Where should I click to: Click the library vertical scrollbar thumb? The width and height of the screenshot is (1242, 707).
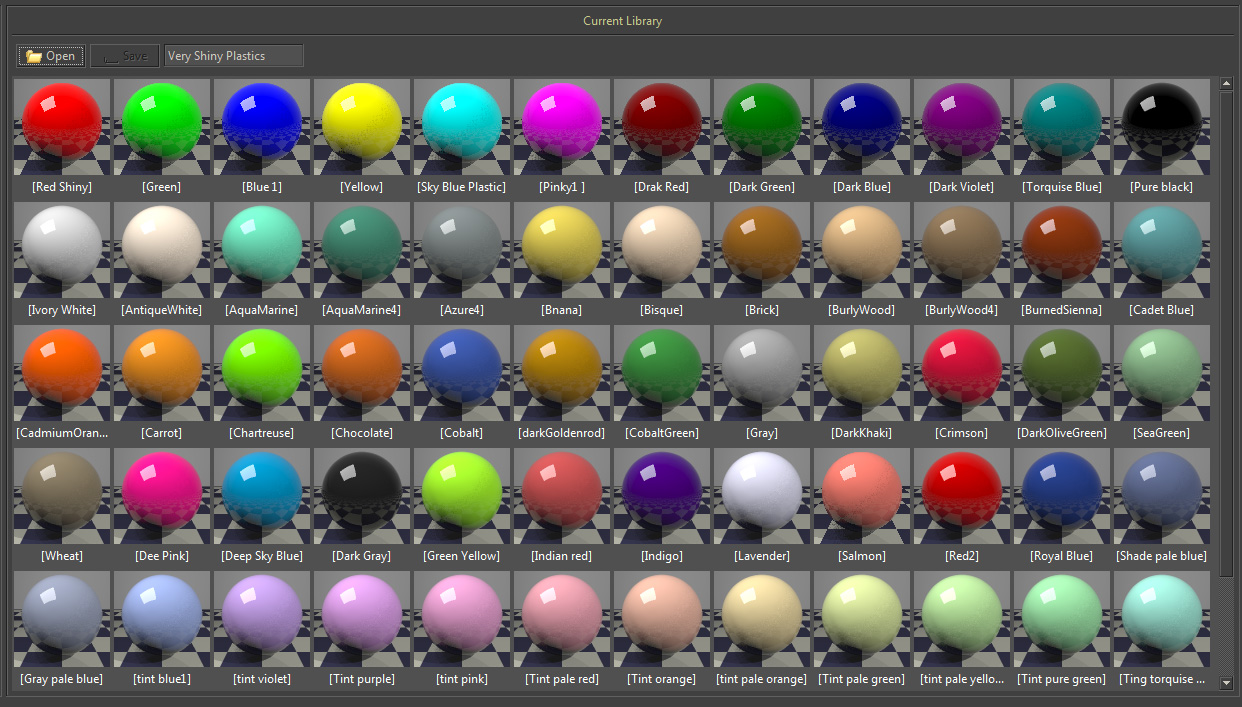coord(1227,333)
